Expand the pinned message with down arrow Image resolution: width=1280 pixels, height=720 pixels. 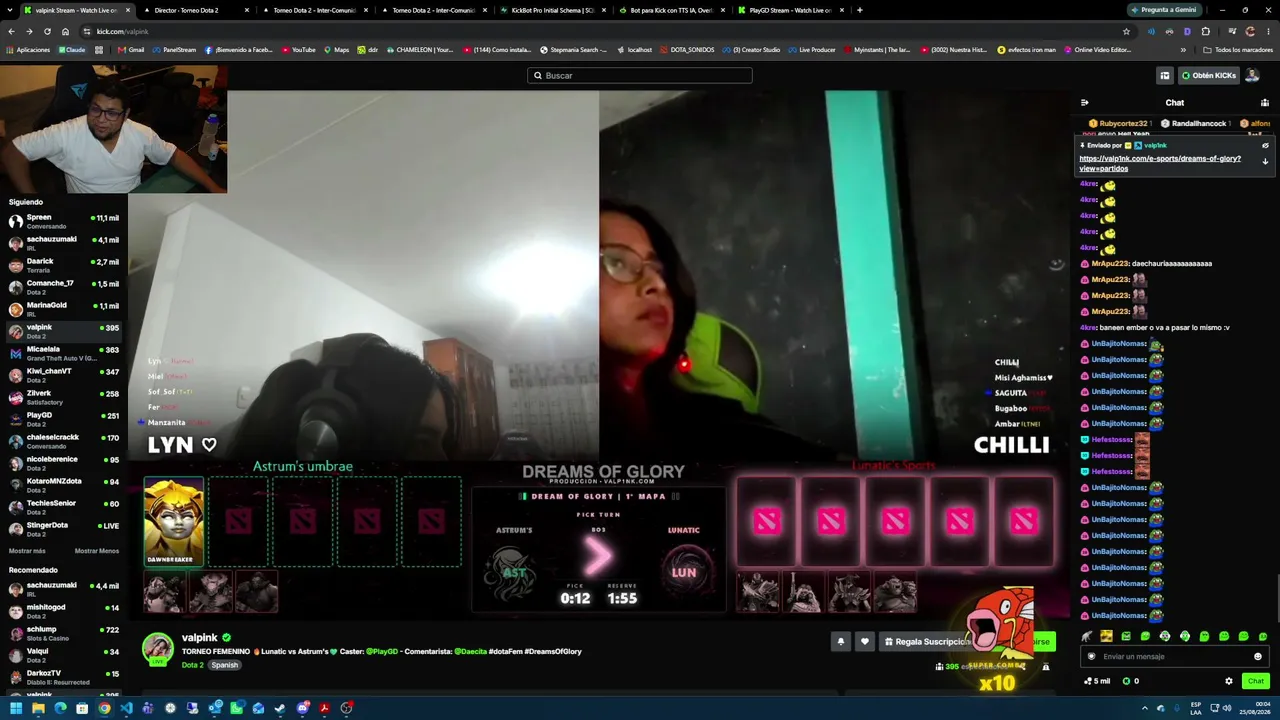coord(1265,162)
